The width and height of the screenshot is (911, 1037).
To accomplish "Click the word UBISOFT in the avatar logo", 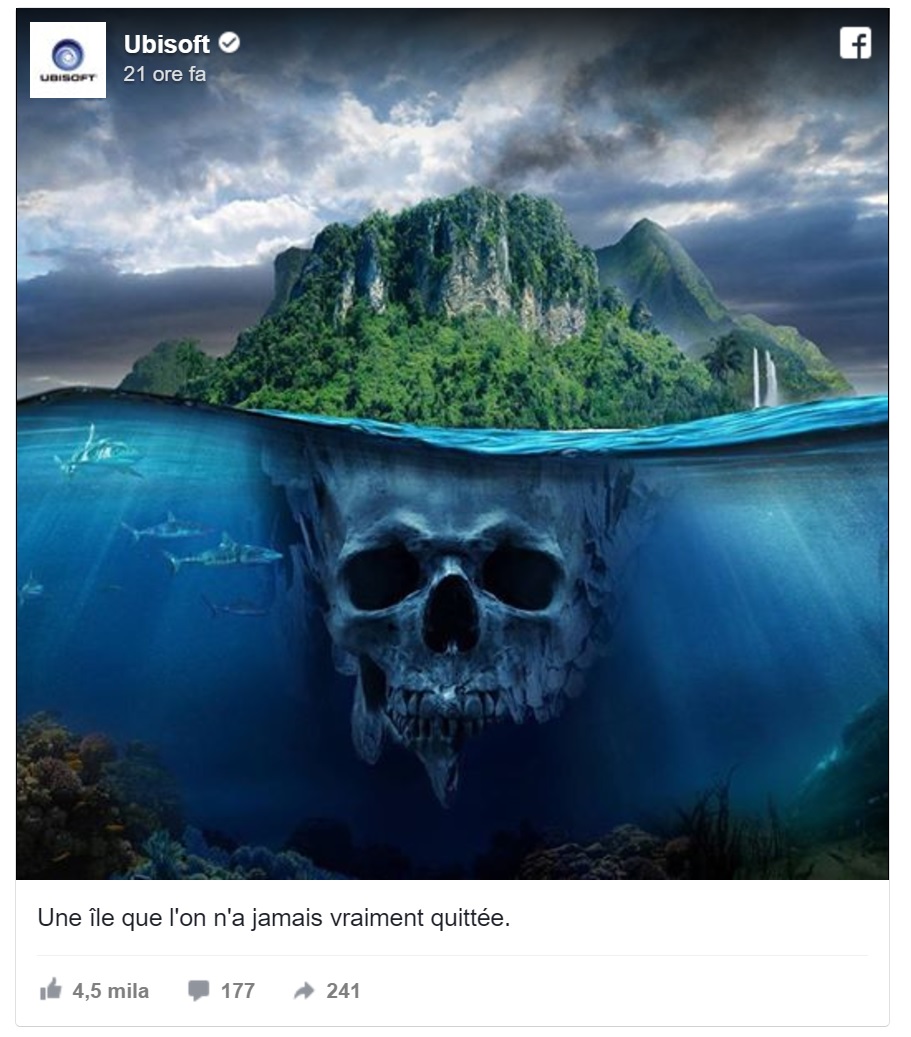I will (67, 78).
